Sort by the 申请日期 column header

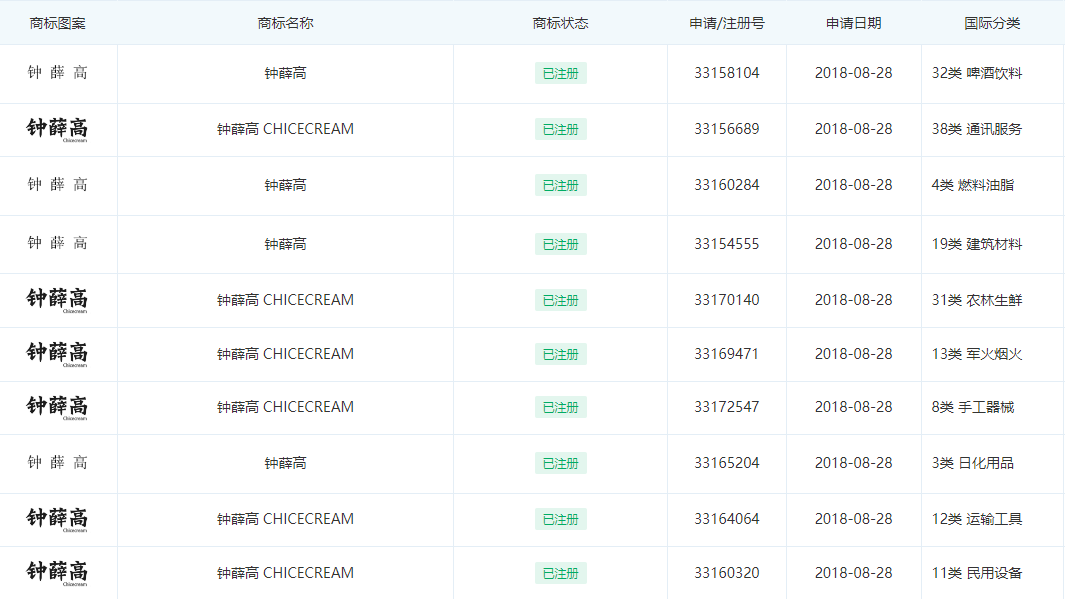[853, 23]
